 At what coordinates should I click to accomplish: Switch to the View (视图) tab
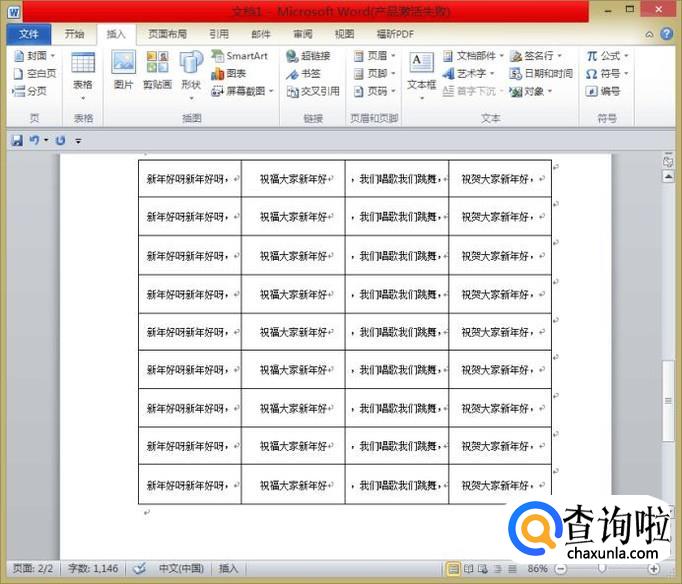[x=344, y=34]
